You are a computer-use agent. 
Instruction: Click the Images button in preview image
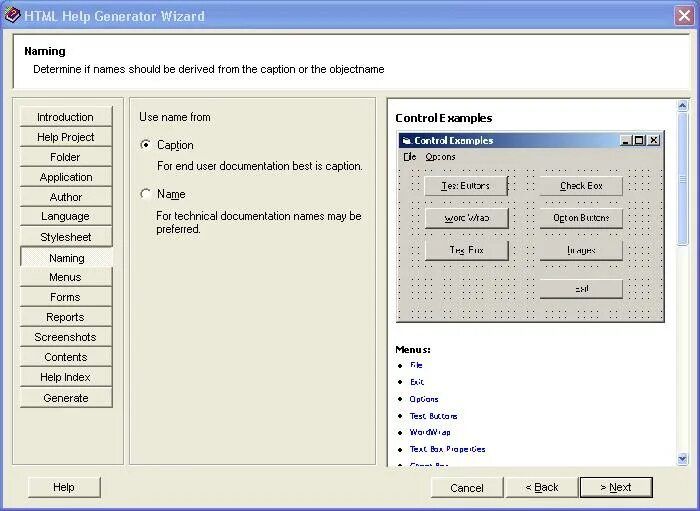[581, 250]
